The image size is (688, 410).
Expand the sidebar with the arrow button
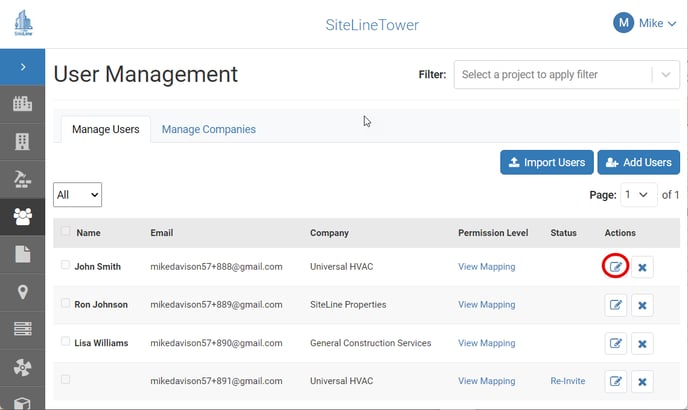click(22, 67)
